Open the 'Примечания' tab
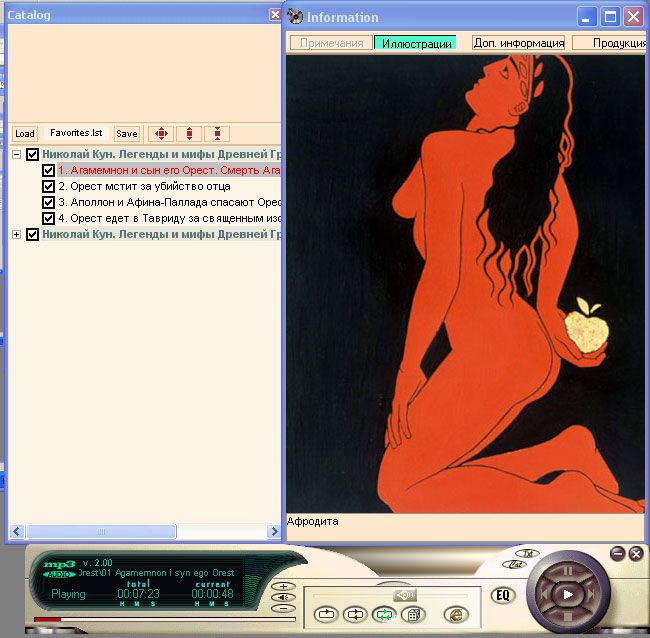This screenshot has width=650, height=638. [331, 43]
